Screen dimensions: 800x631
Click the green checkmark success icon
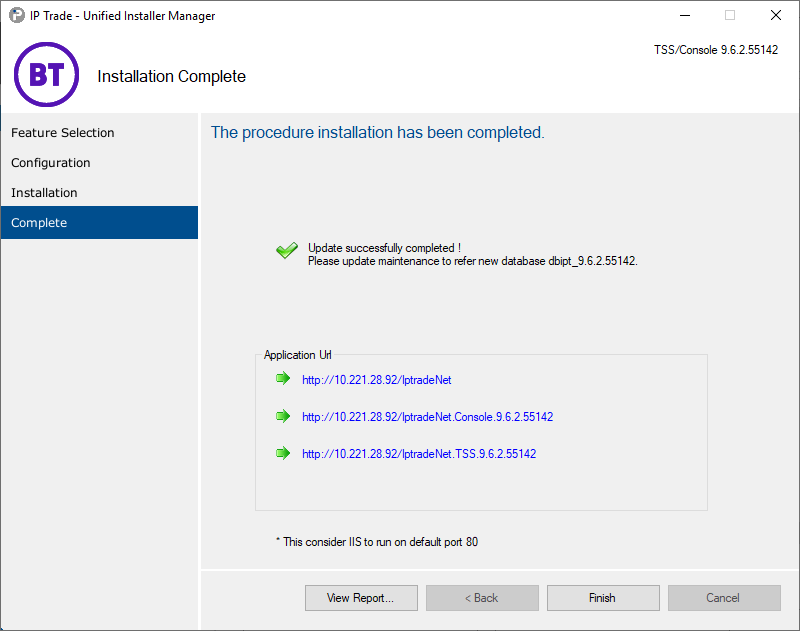coord(287,250)
